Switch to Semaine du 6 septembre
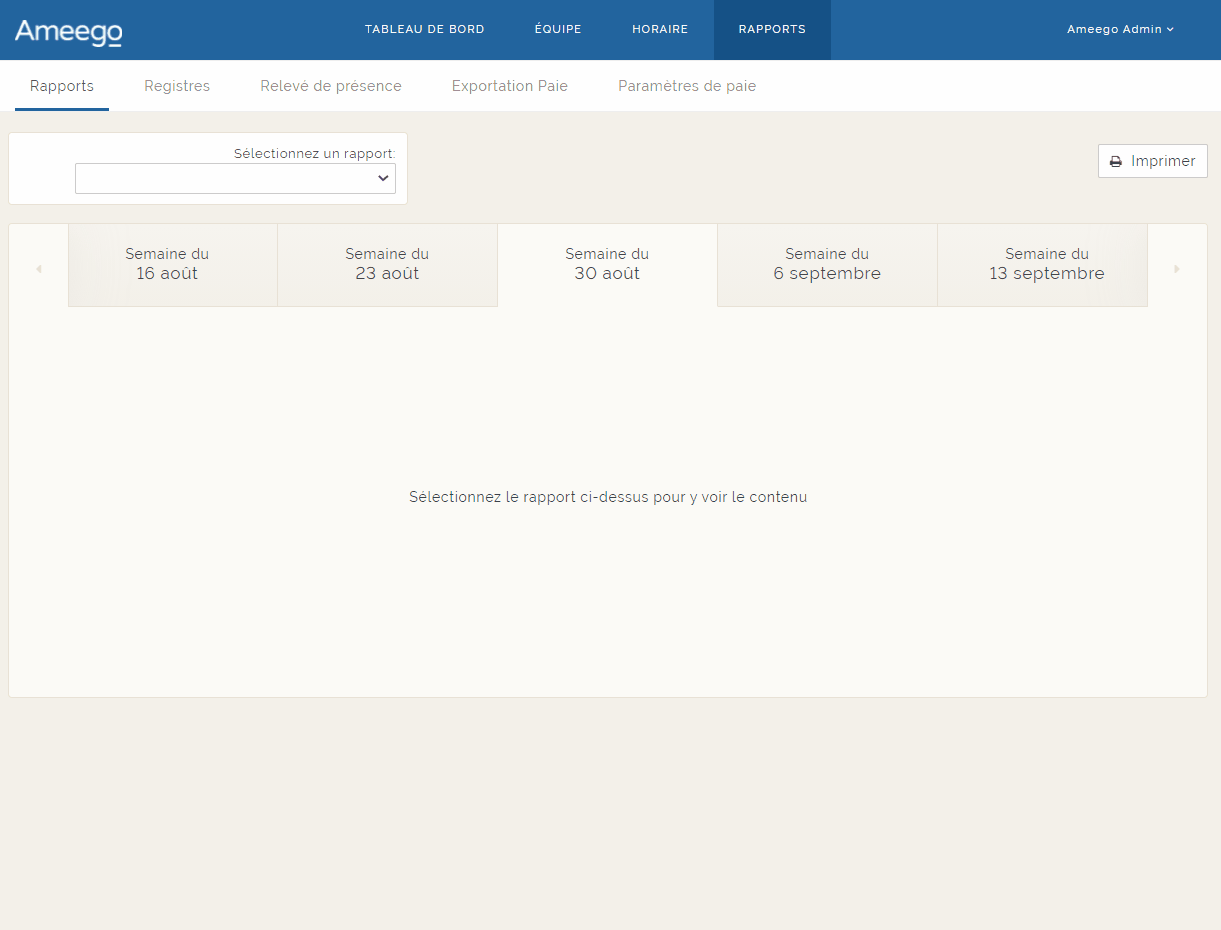 pos(827,264)
